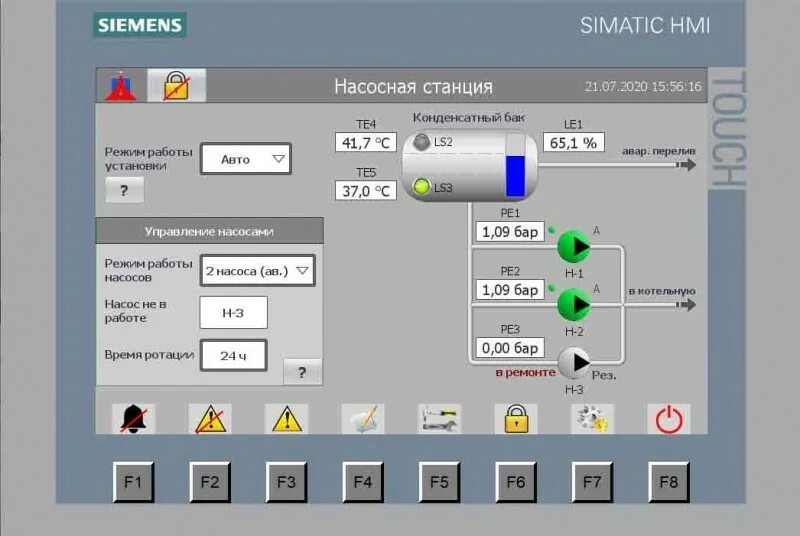Open the notepad with pencil journal icon

coord(363,419)
